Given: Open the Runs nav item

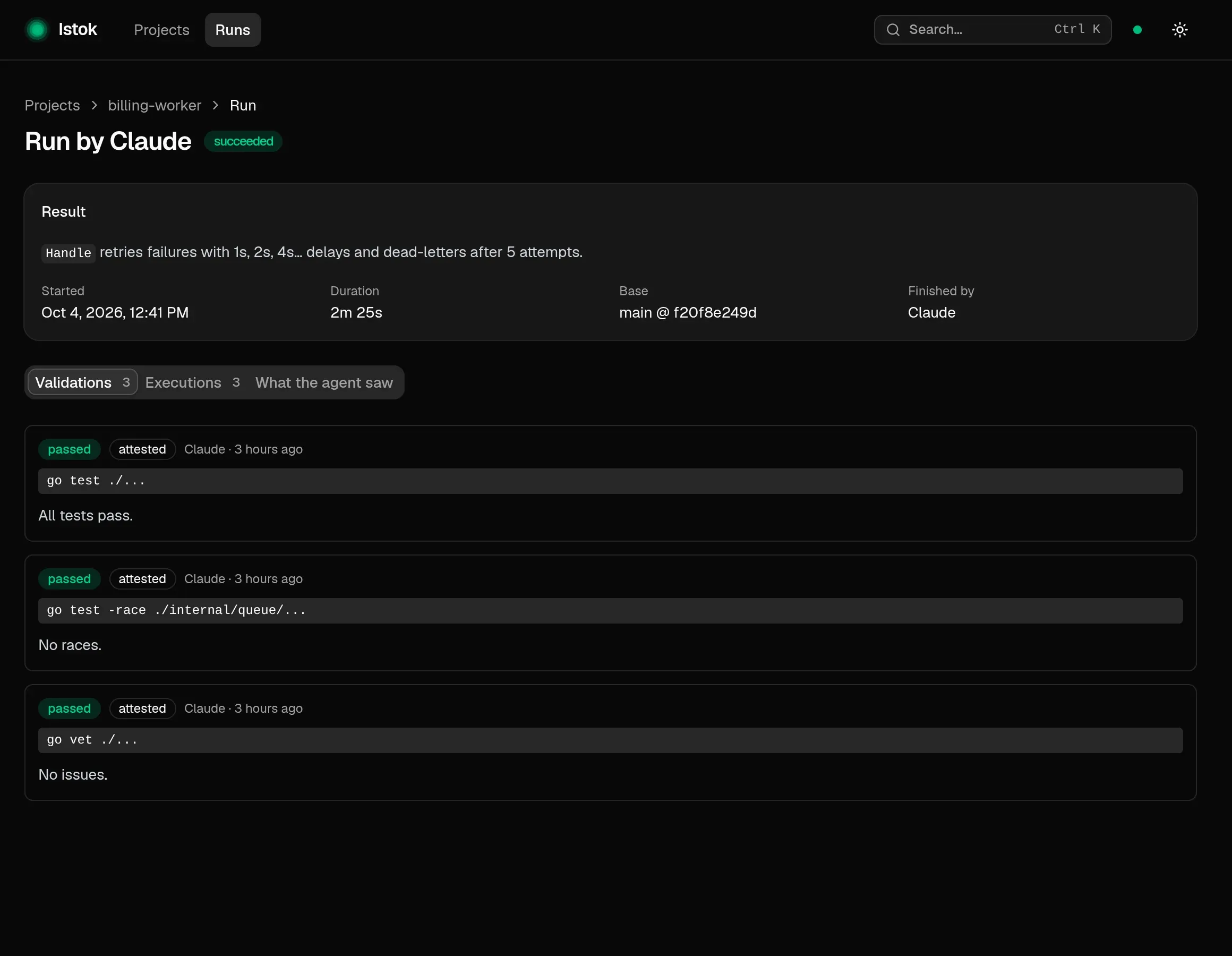Looking at the screenshot, I should [x=233, y=29].
